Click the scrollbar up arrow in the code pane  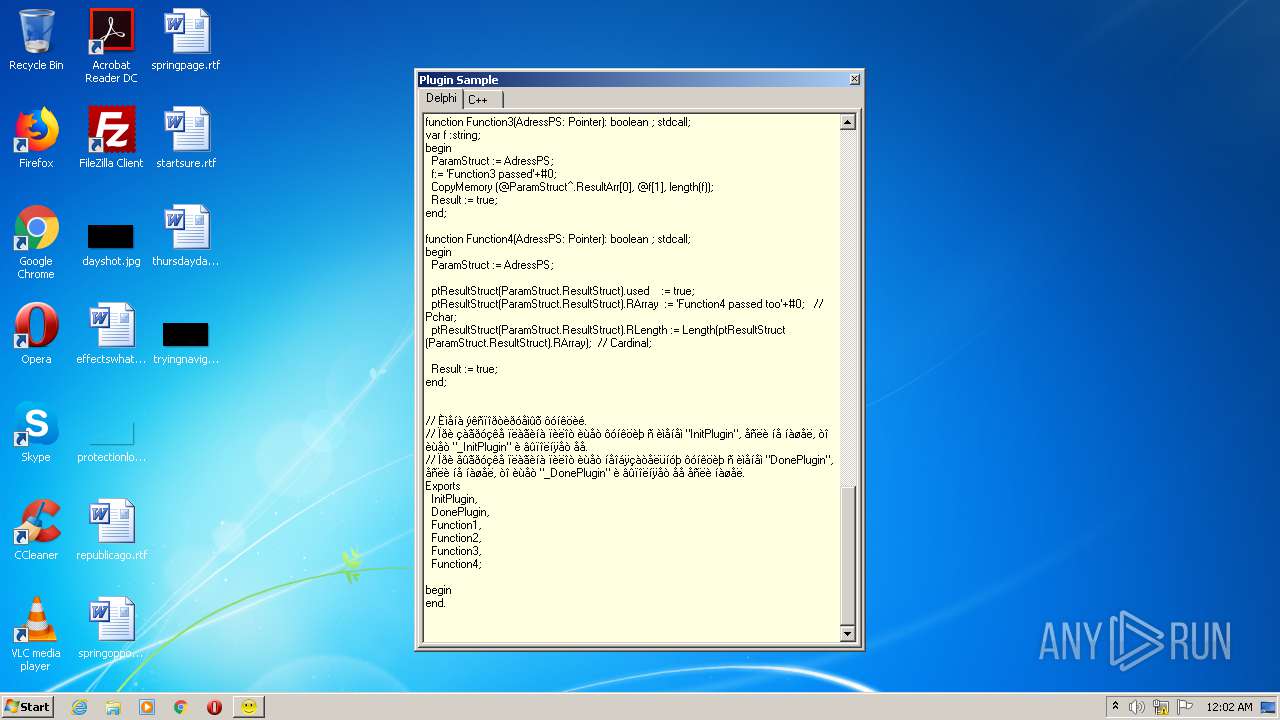click(x=848, y=122)
